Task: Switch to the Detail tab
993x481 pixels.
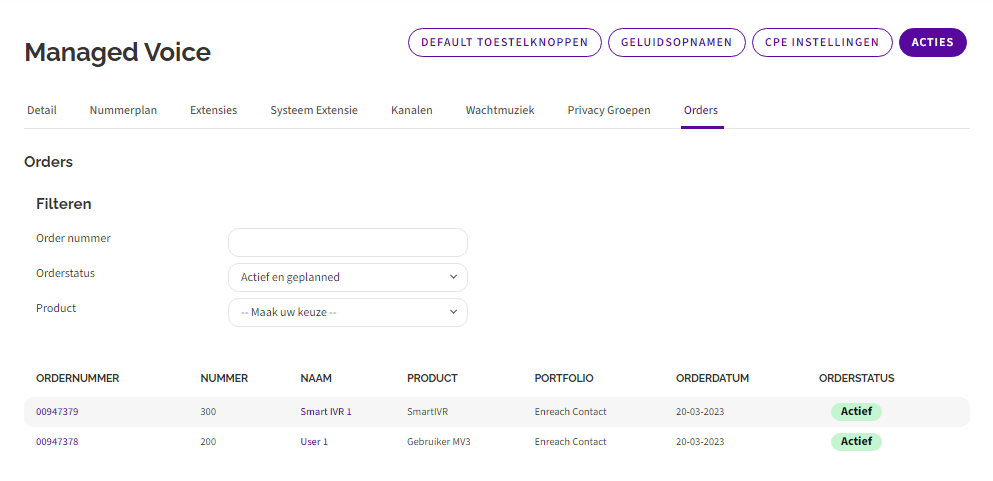Action: tap(42, 110)
